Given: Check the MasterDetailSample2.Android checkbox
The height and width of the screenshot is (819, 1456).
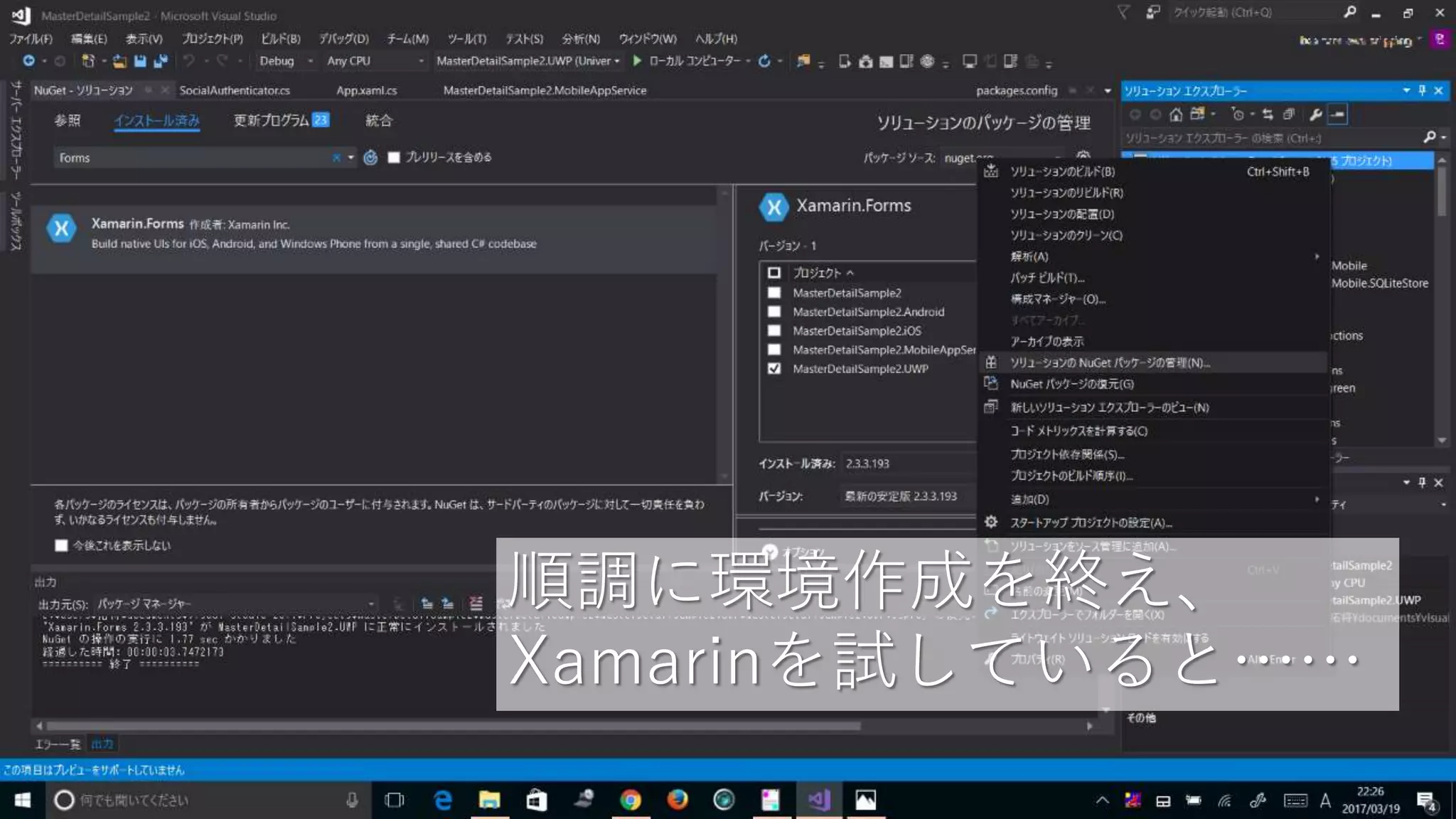Looking at the screenshot, I should coord(774,312).
